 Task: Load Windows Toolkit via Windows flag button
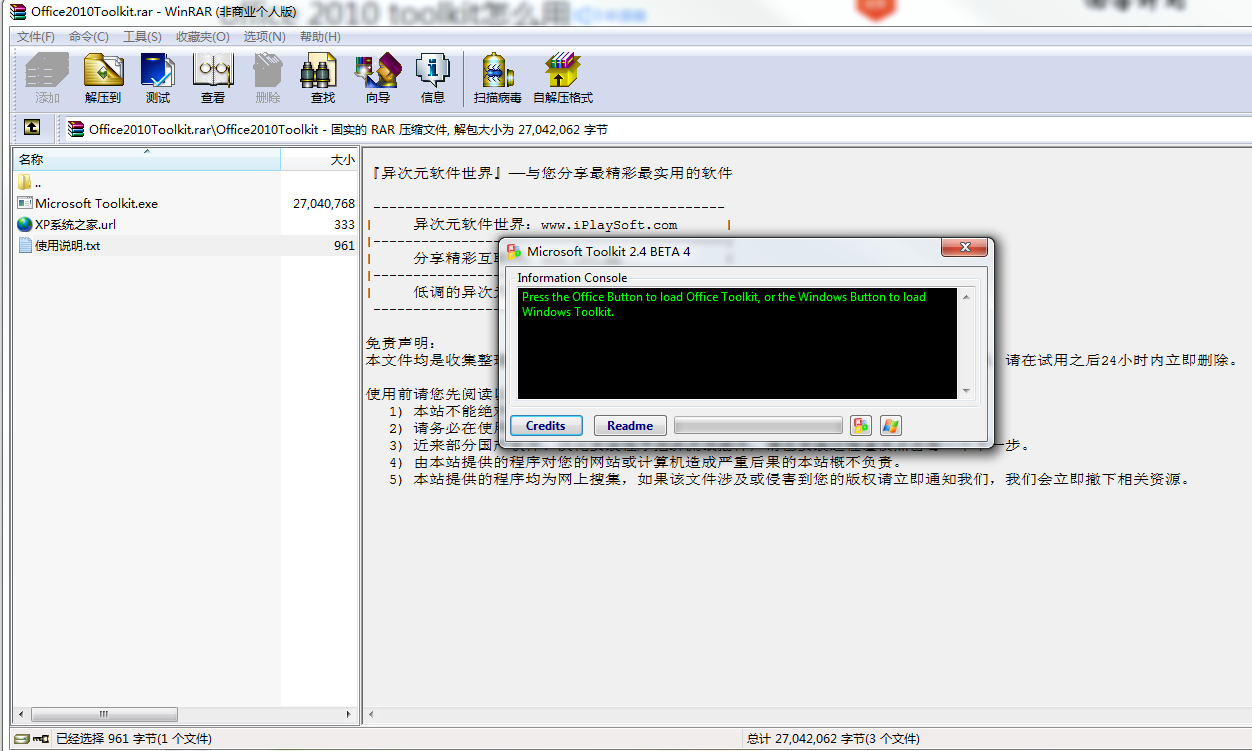pos(891,426)
